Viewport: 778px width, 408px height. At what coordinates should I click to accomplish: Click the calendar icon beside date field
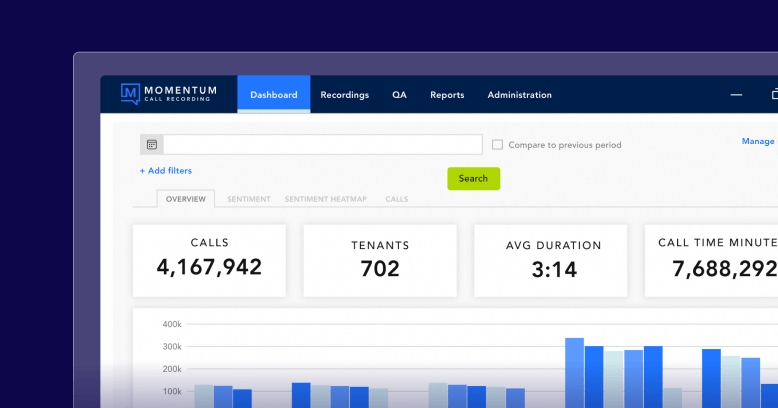click(152, 144)
